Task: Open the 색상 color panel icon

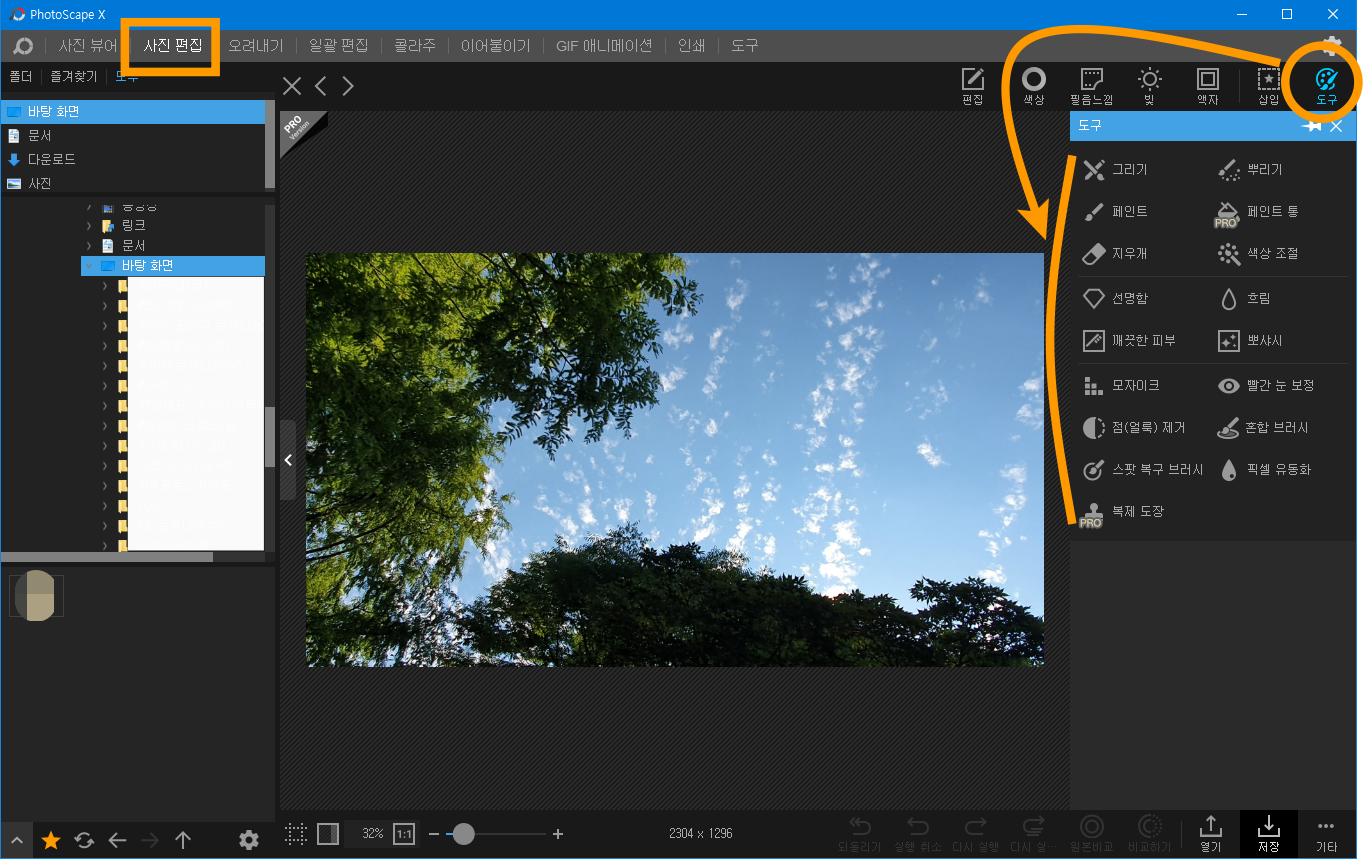Action: tap(1033, 86)
